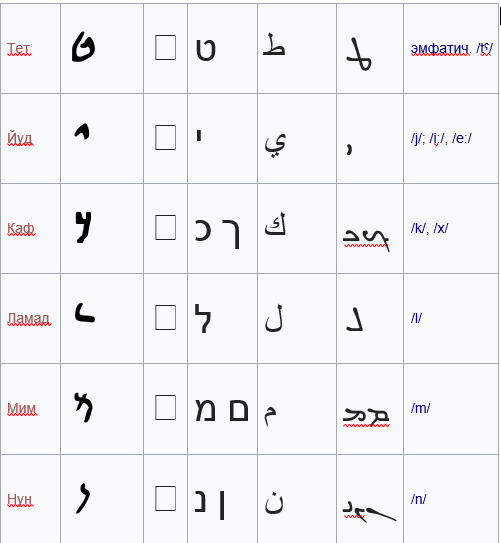The image size is (501, 543).
Task: Click the Тет letter name link
Action: pos(19,48)
